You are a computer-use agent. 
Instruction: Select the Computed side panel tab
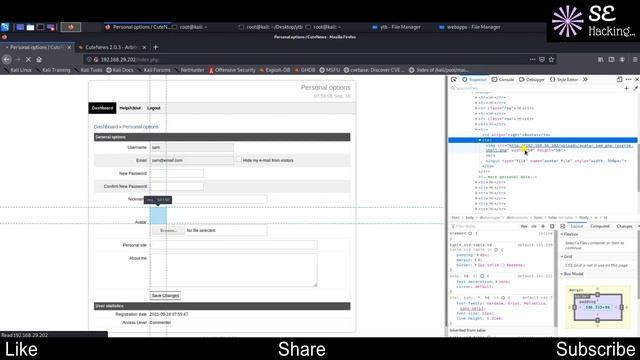(600, 226)
